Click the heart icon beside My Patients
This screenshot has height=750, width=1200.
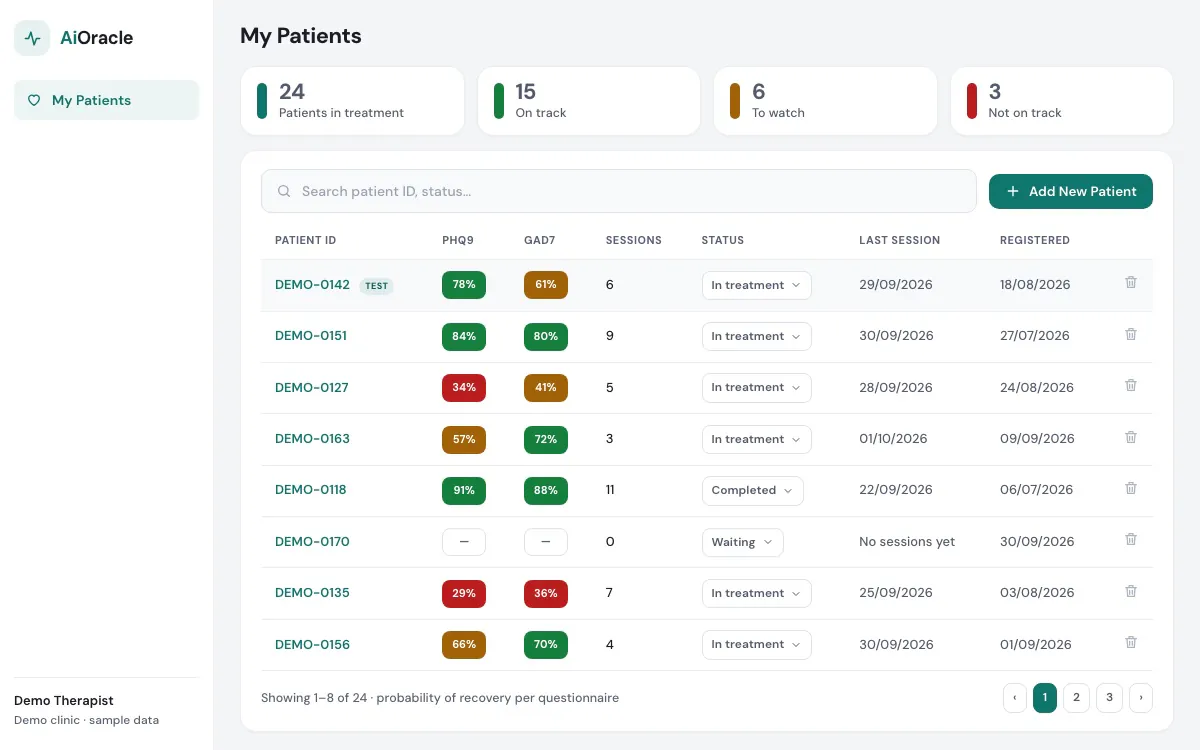tap(34, 100)
